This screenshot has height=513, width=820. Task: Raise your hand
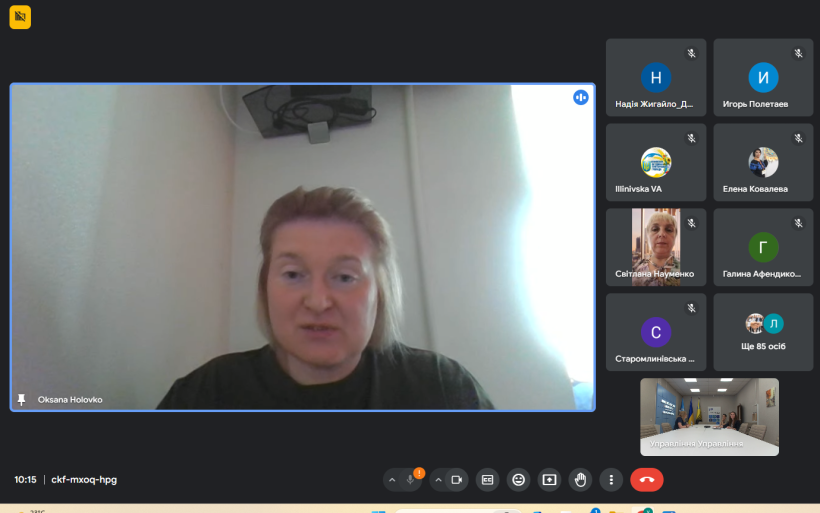click(x=580, y=480)
